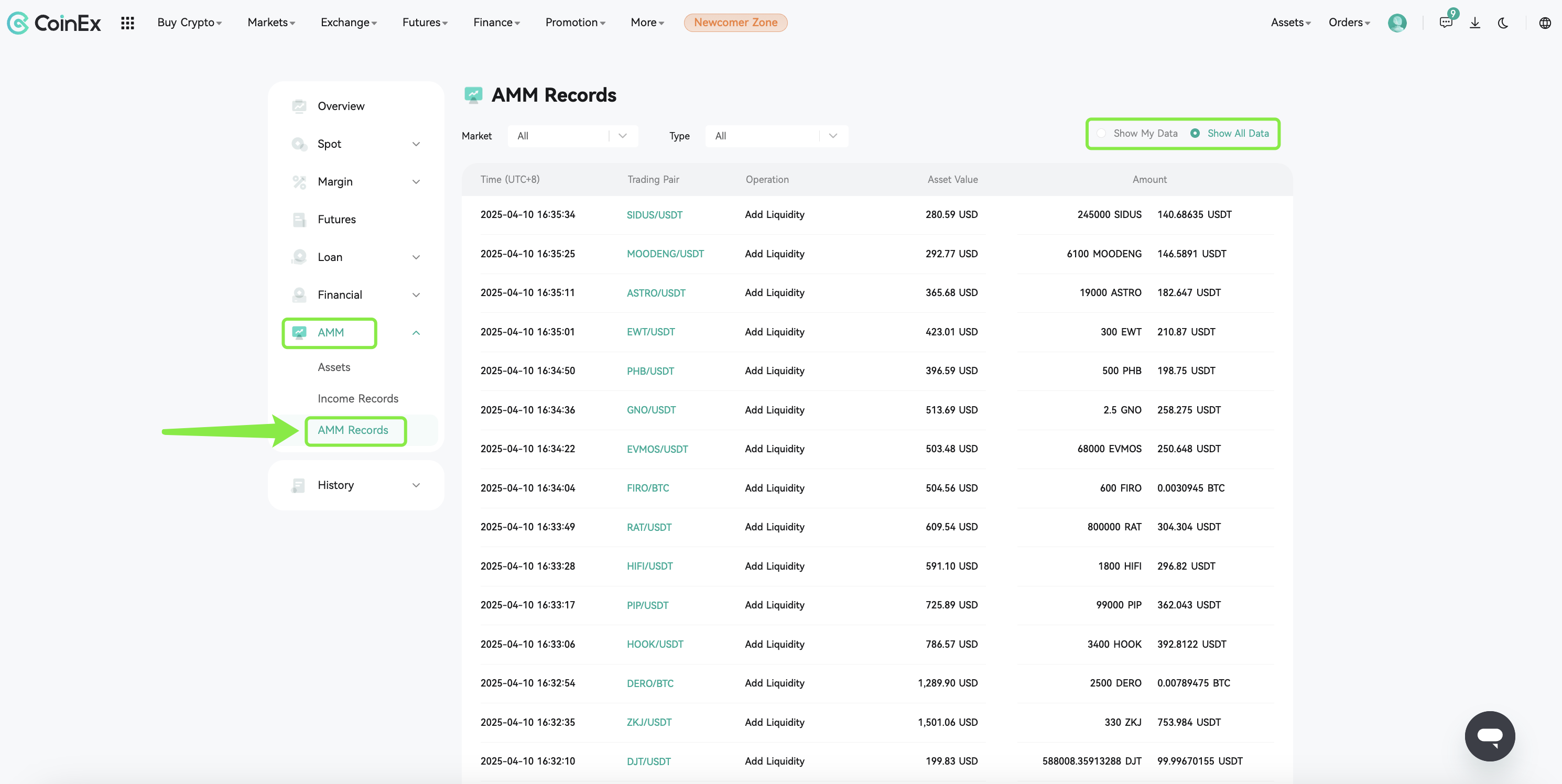This screenshot has height=784, width=1562.
Task: Open the HOOK/USDT trading pair
Action: point(655,645)
